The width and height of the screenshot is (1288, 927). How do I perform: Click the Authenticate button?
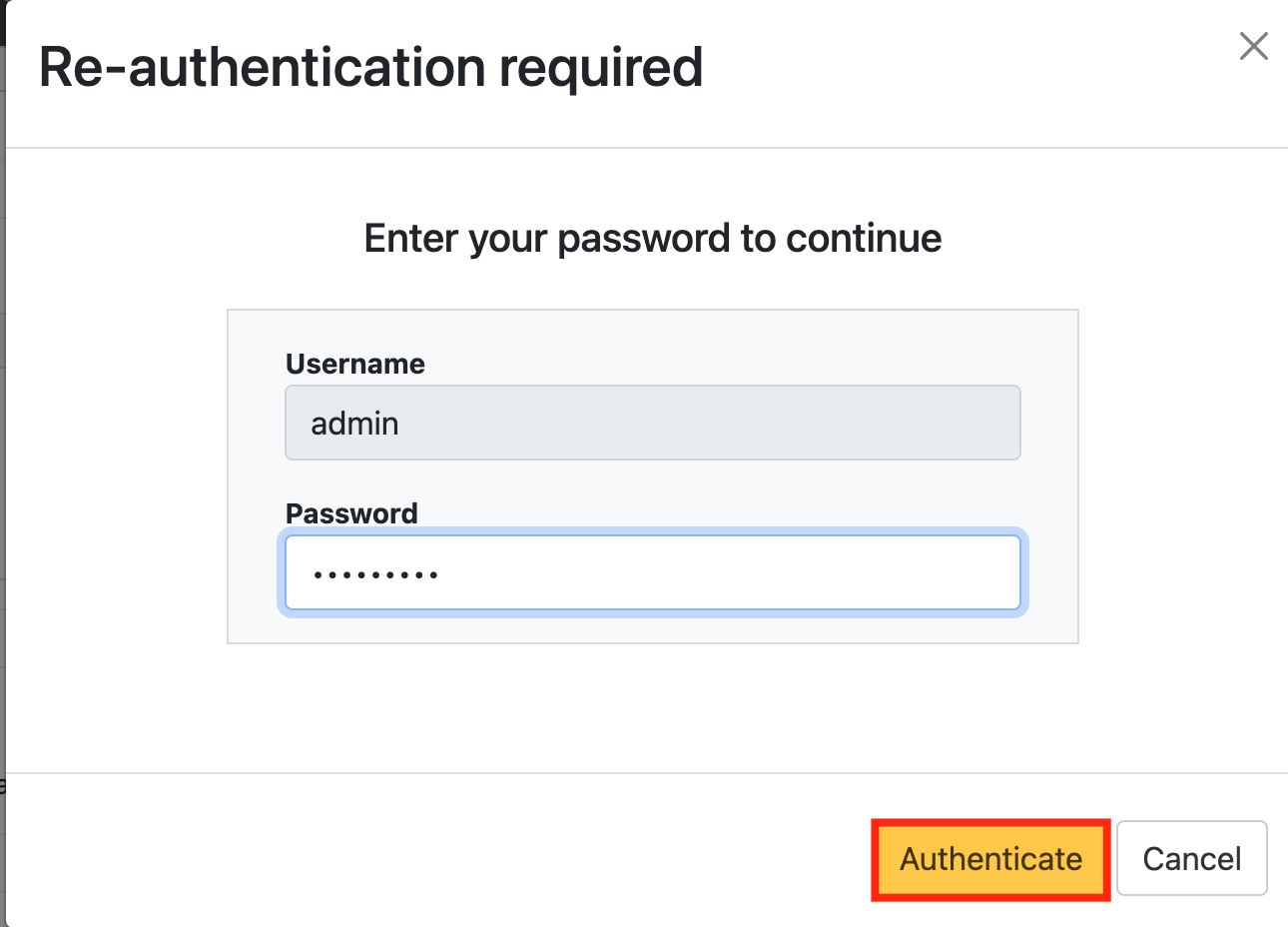[990, 859]
